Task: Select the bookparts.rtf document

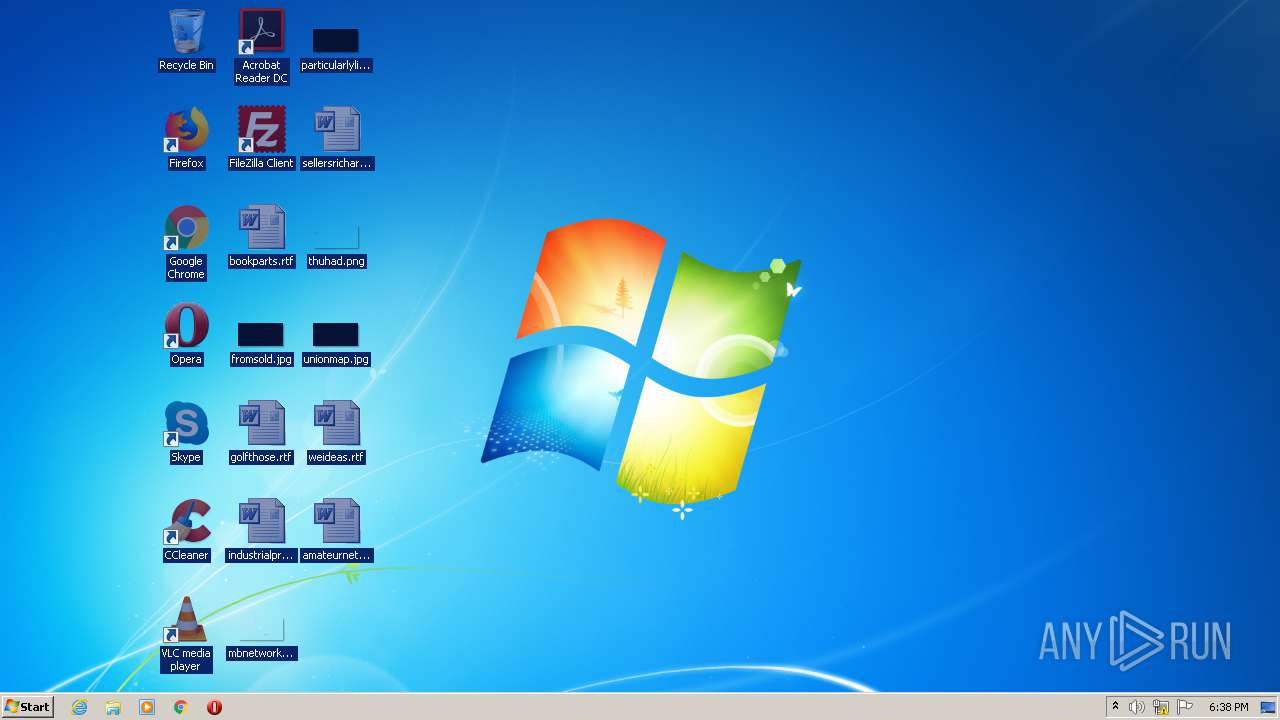Action: pos(261,236)
